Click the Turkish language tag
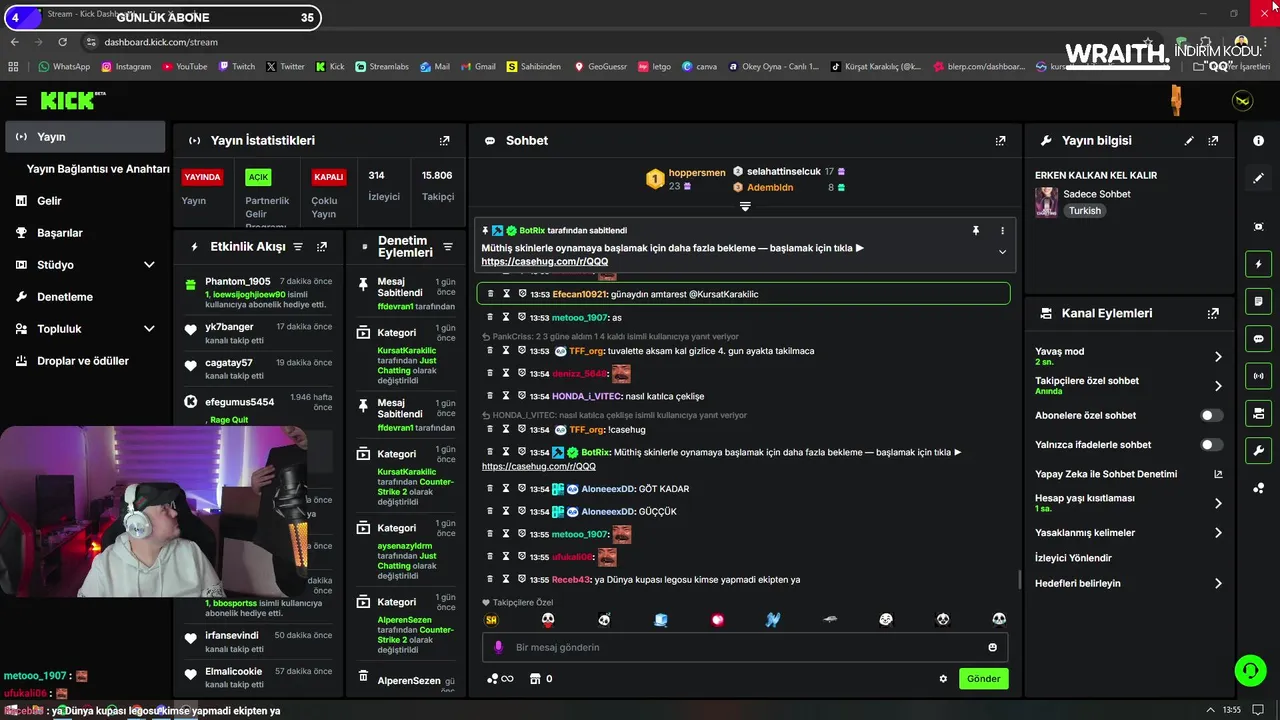The height and width of the screenshot is (720, 1280). click(x=1084, y=211)
